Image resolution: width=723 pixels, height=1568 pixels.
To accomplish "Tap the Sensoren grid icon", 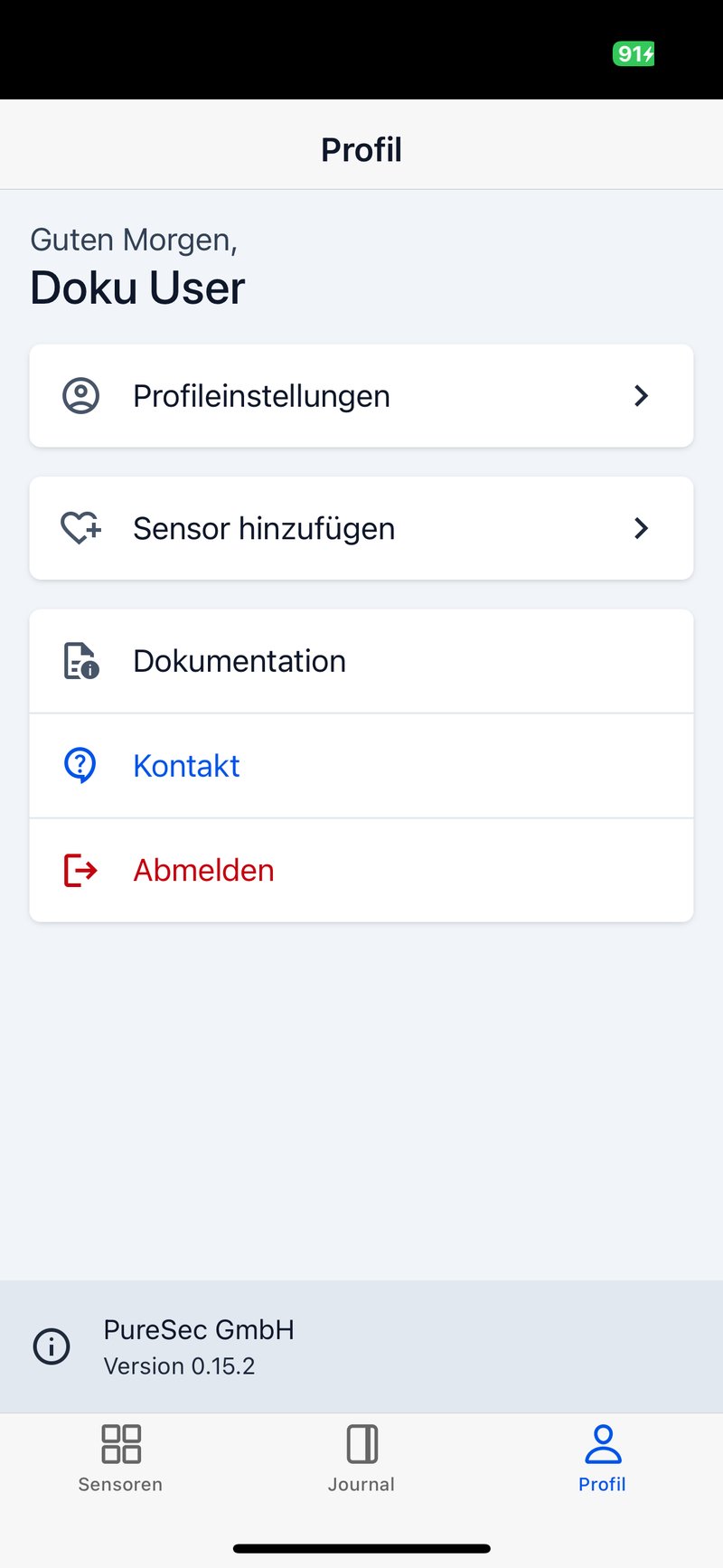I will click(120, 1443).
